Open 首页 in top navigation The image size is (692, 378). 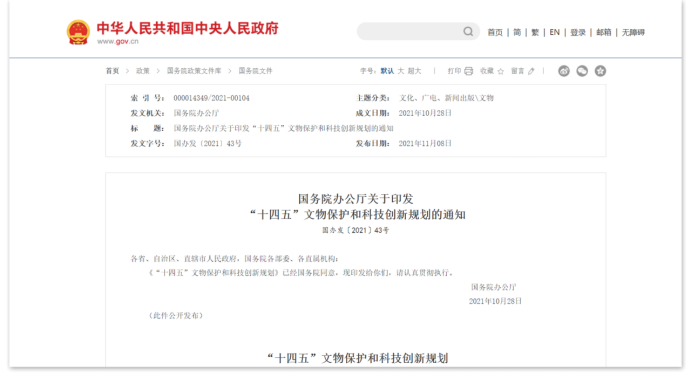(495, 32)
